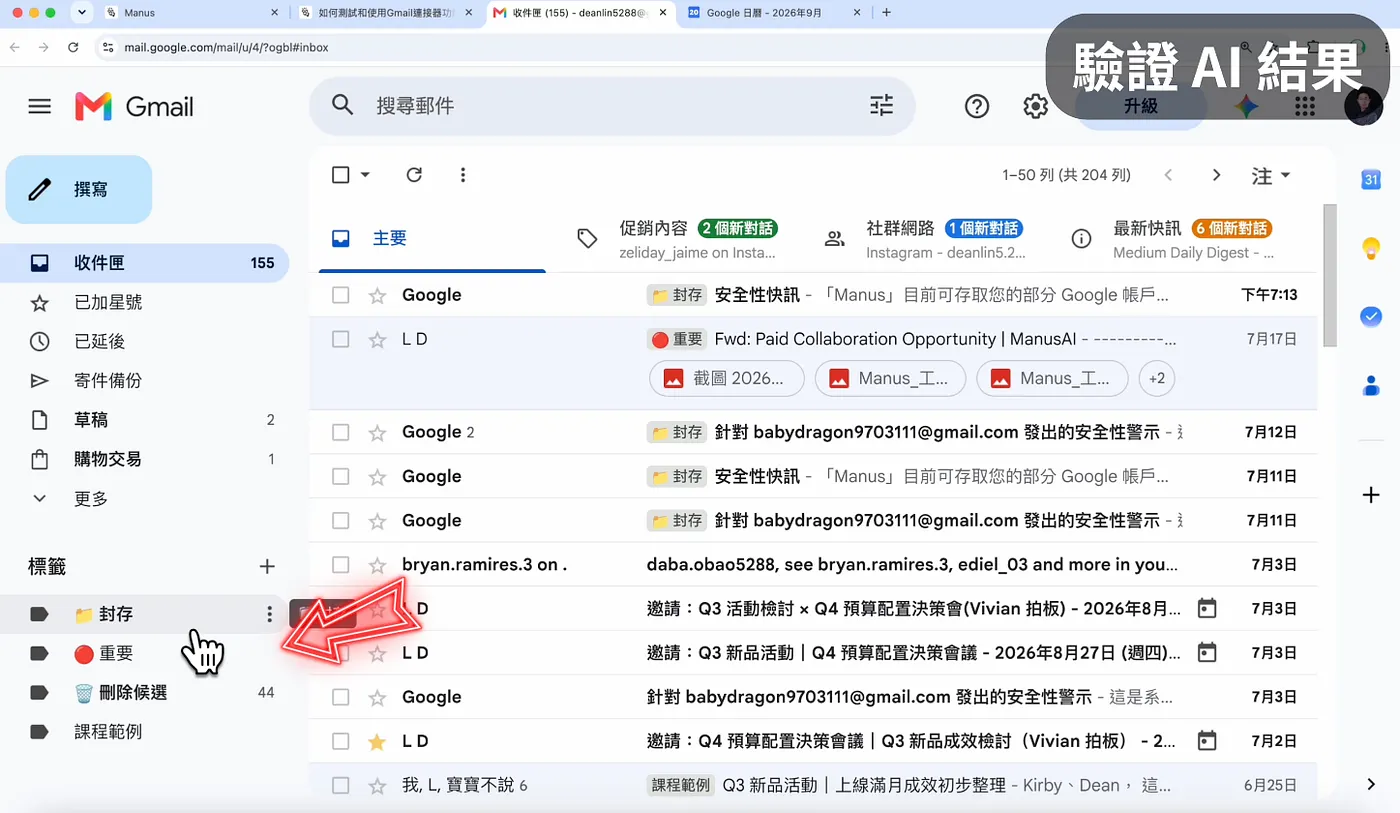The image size is (1400, 813).
Task: Open the select dropdown arrow beside the checkbox
Action: click(x=365, y=175)
